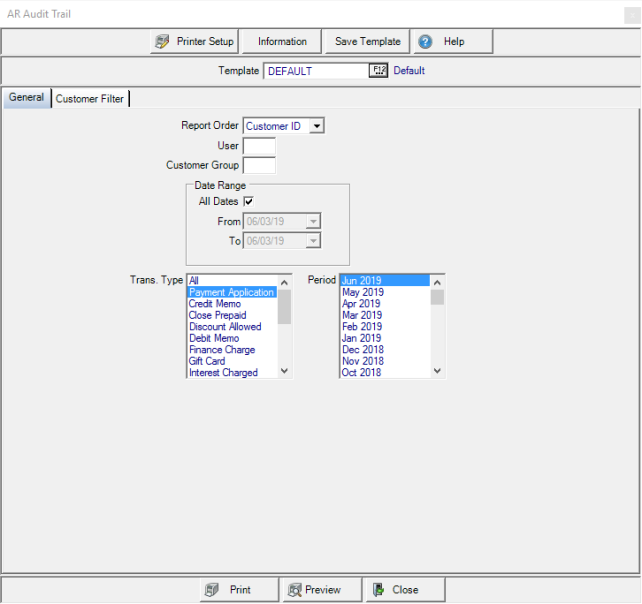The width and height of the screenshot is (642, 604).
Task: Click the Printer Setup icon button
Action: [163, 42]
